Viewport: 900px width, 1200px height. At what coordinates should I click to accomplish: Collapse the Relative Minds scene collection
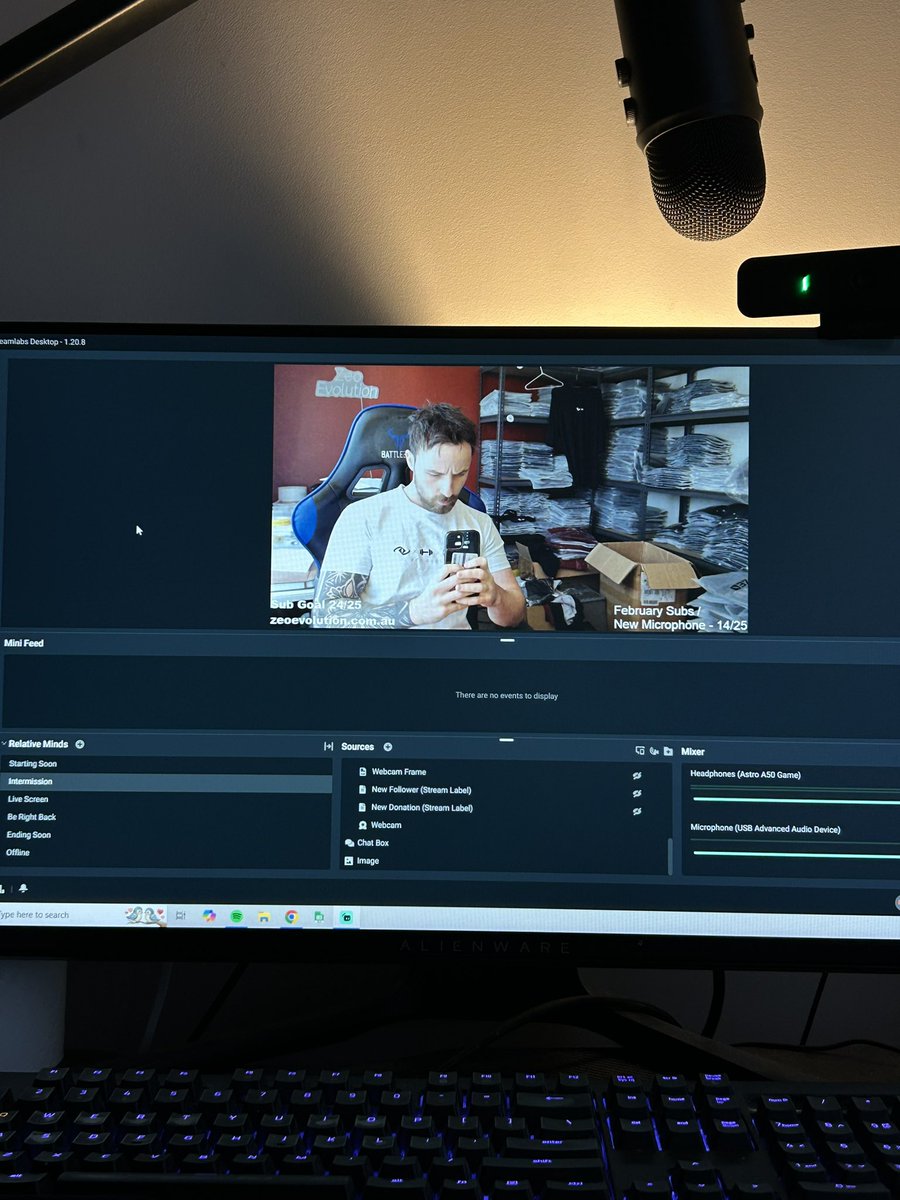coord(6,744)
